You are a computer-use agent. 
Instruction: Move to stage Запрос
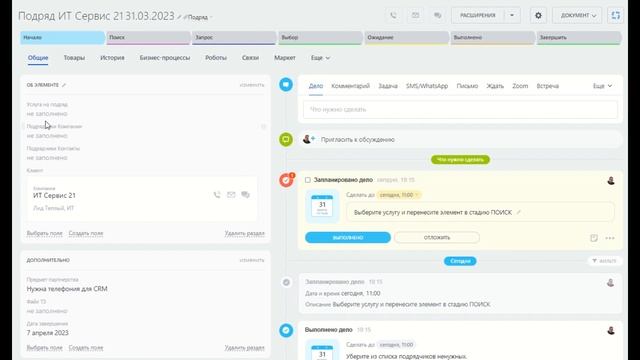point(234,38)
